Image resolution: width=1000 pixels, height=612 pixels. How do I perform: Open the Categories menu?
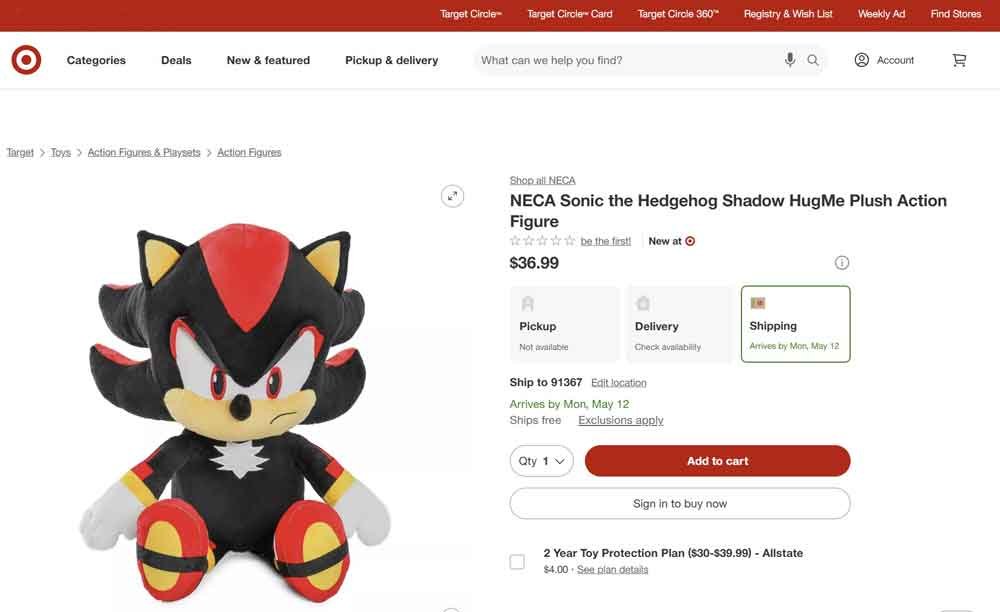(x=96, y=60)
